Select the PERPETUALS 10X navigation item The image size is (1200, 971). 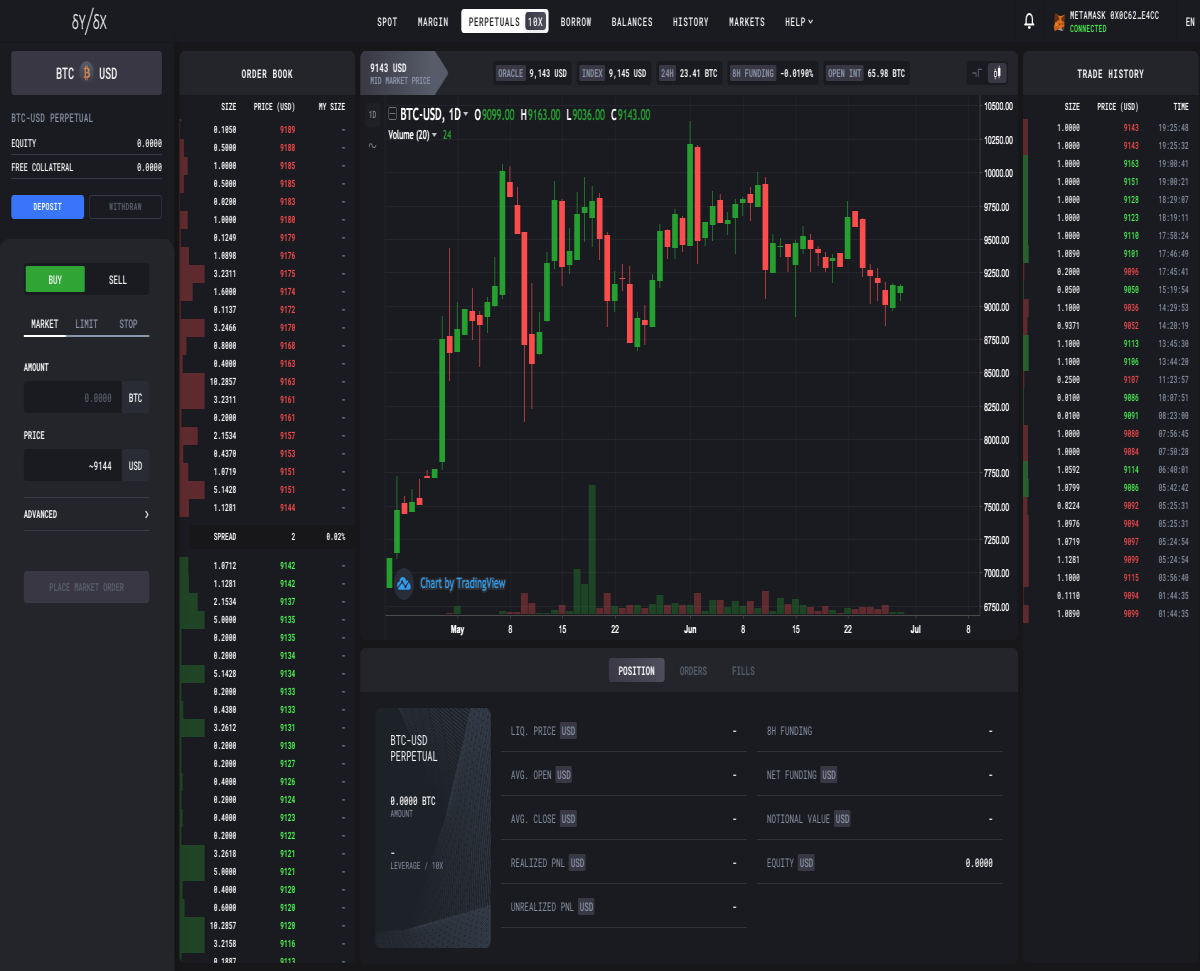505,21
